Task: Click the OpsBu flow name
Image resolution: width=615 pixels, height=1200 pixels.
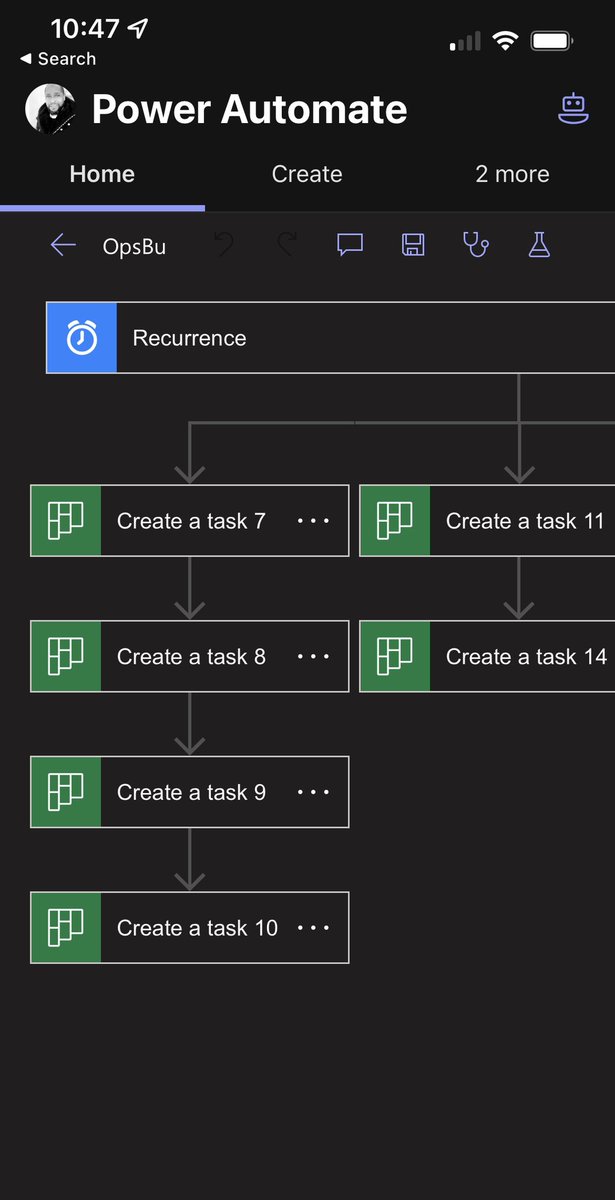Action: 134,246
